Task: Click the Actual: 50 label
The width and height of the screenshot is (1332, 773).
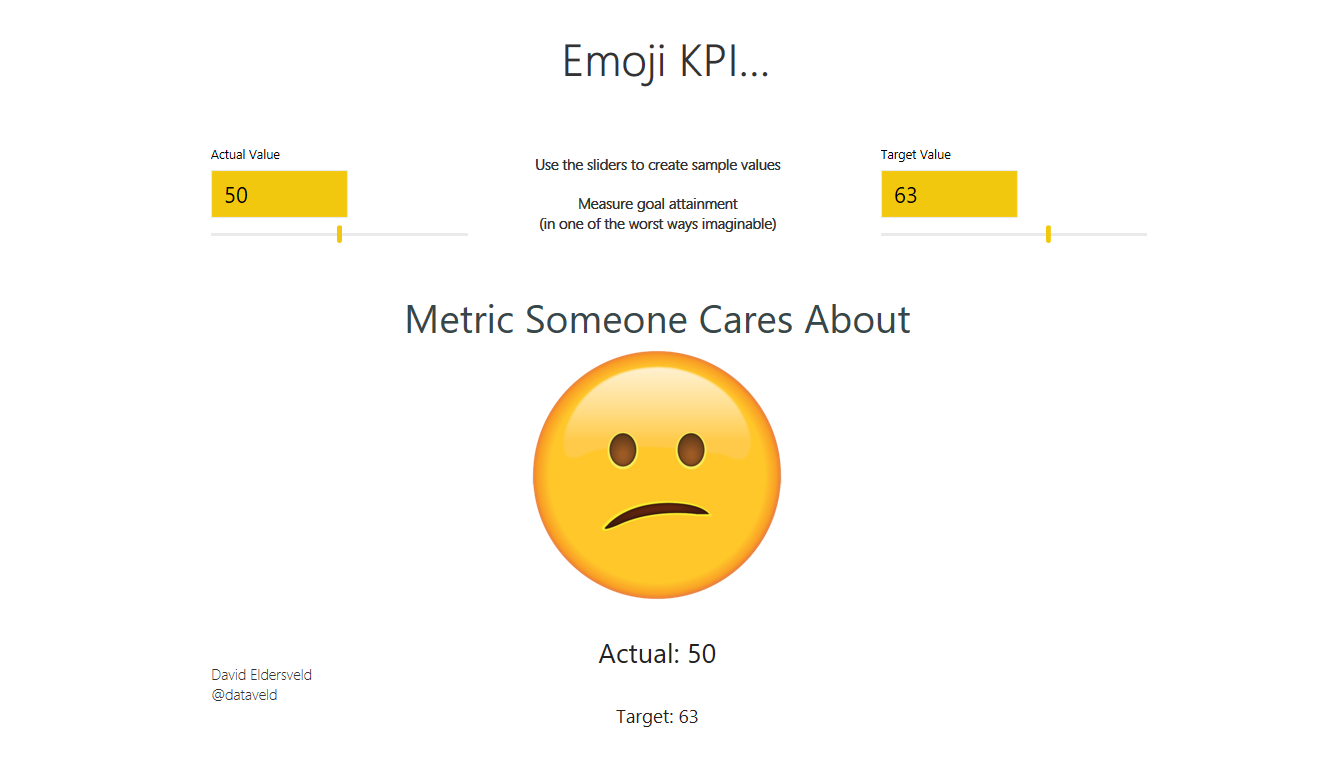Action: pos(657,654)
